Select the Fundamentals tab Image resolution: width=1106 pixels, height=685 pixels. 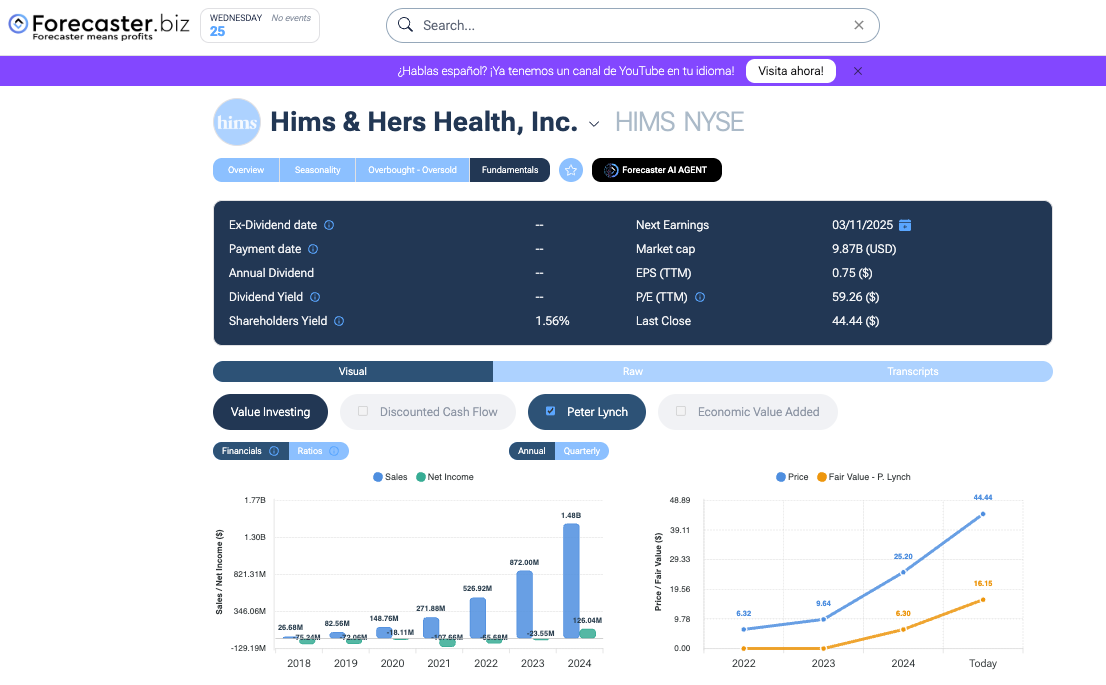point(509,170)
